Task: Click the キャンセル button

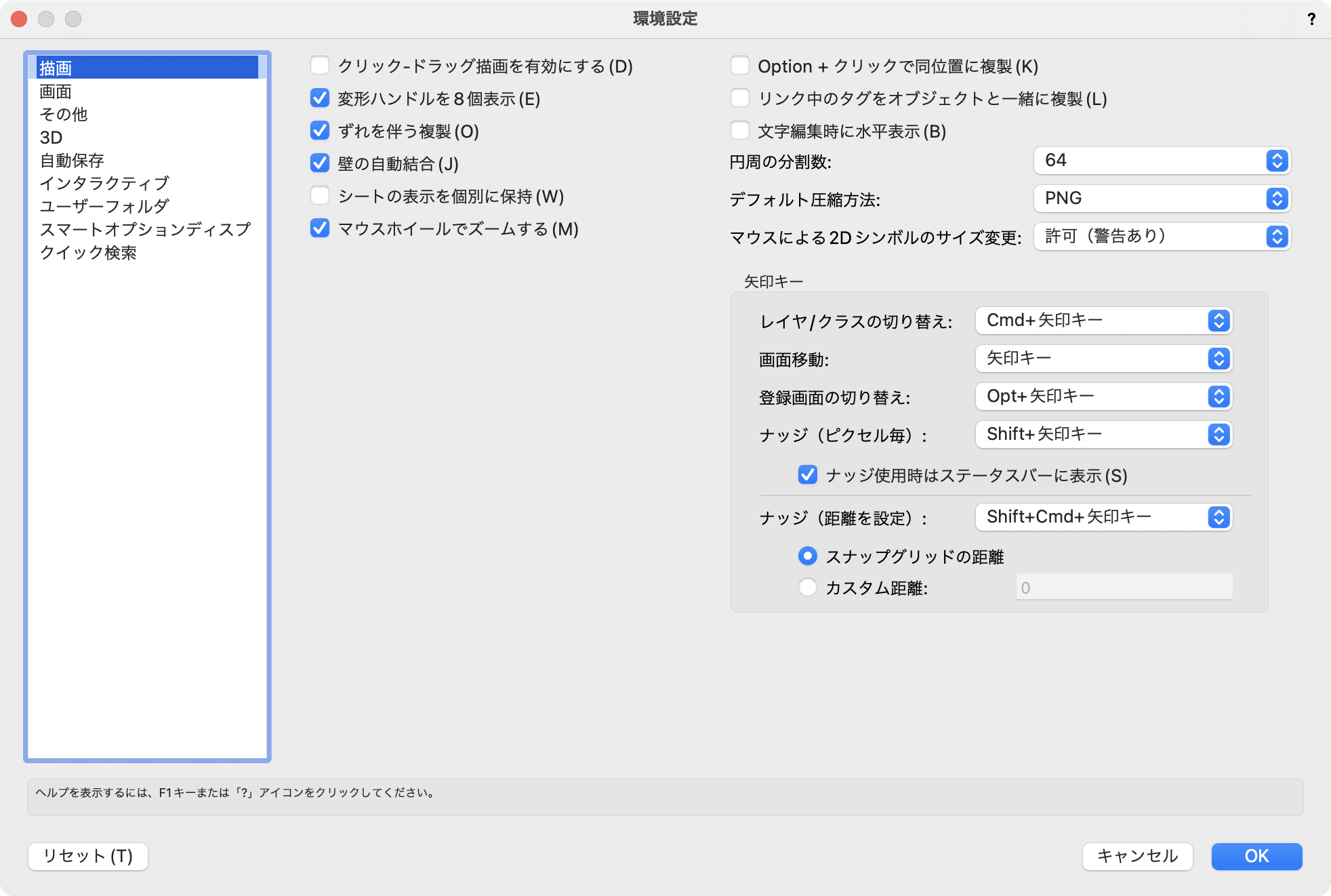Action: pos(1137,856)
